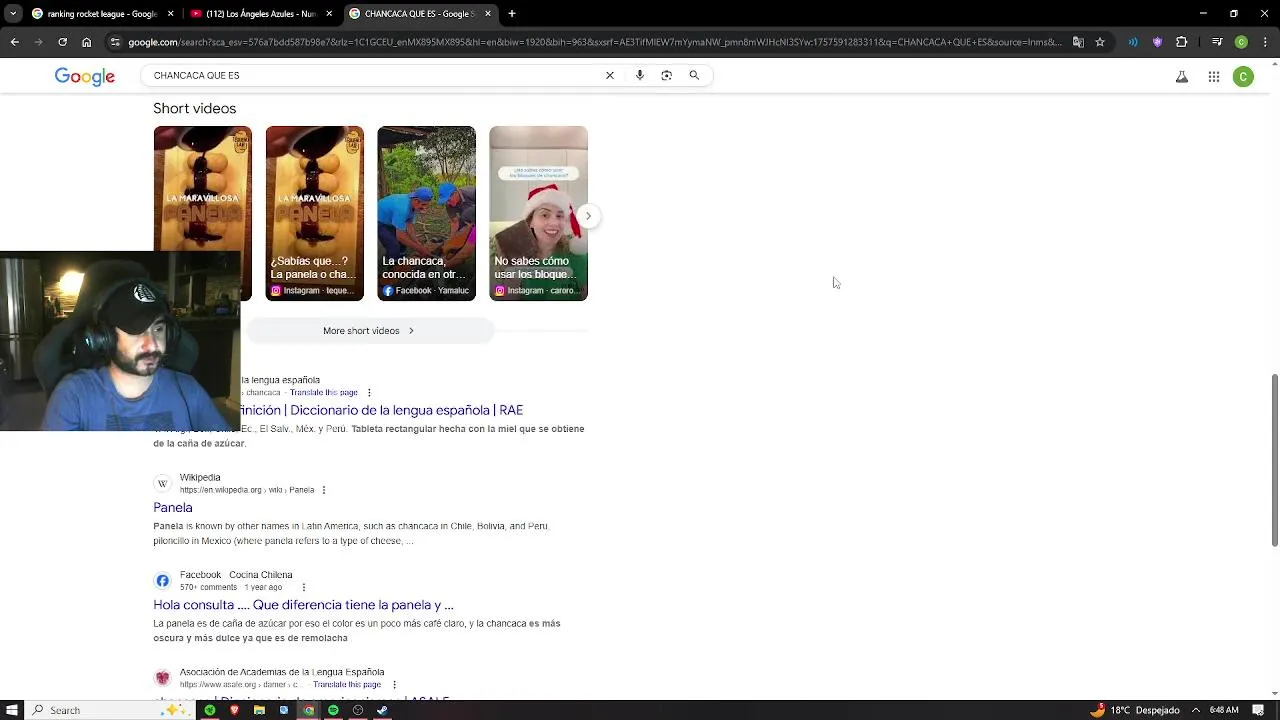
Task: Open Google account avatar on page
Action: click(x=1244, y=77)
